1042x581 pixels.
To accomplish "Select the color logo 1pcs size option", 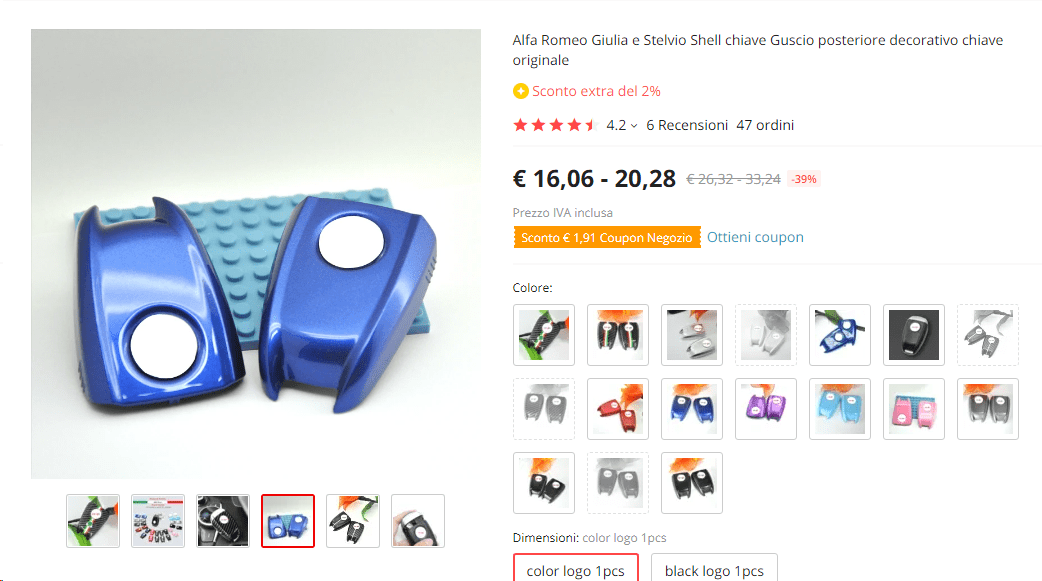I will 575,570.
